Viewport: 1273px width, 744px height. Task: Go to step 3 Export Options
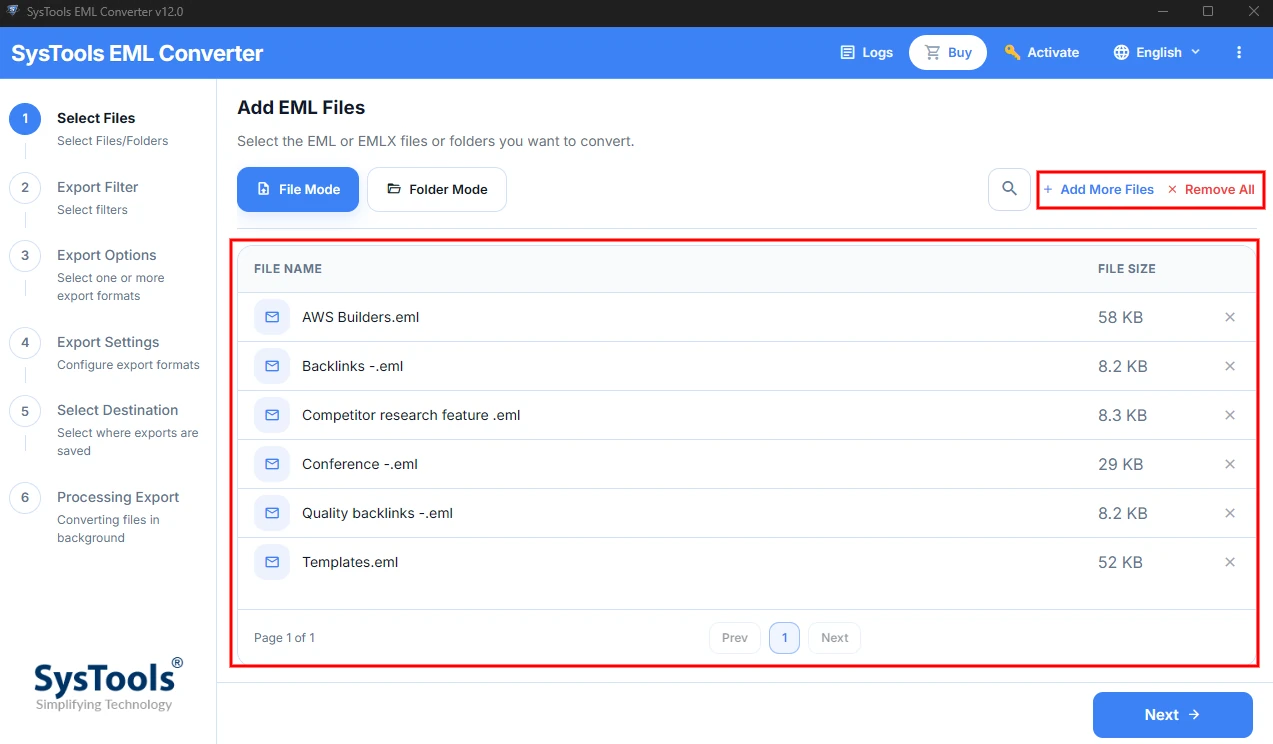click(x=106, y=274)
